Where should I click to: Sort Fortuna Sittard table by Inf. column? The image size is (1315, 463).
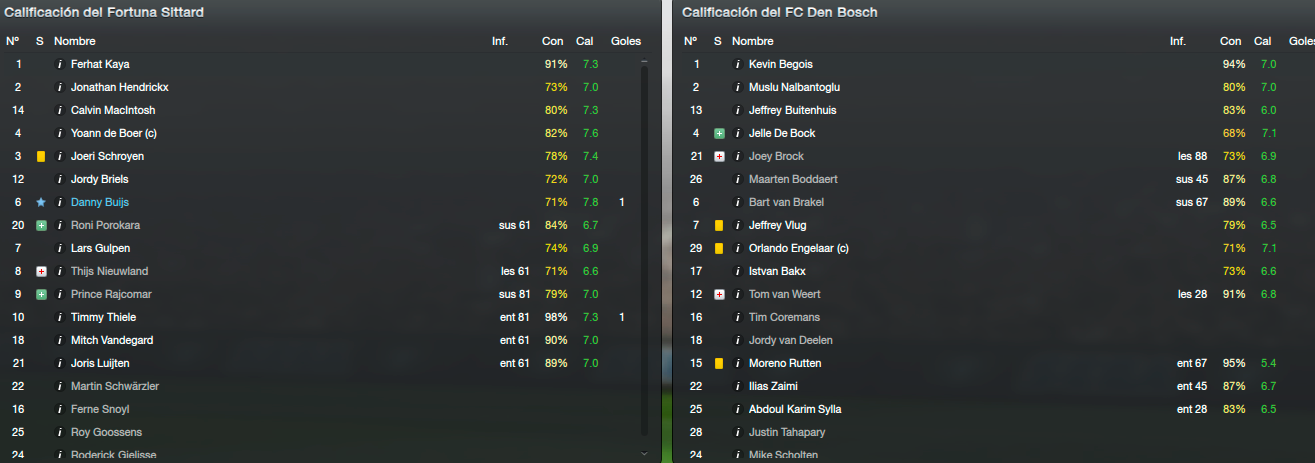coord(500,41)
